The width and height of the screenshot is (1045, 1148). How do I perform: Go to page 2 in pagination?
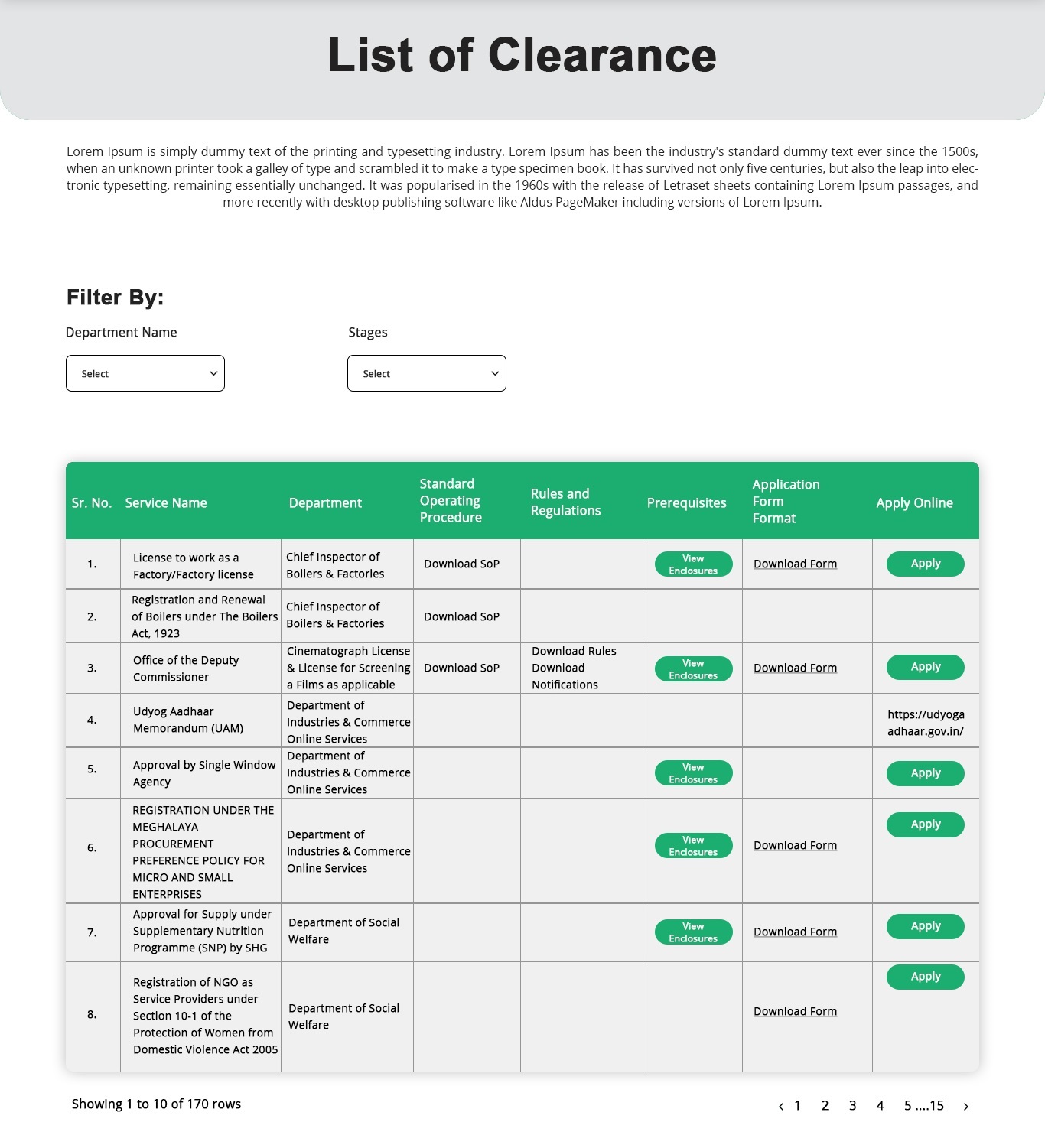(x=825, y=1106)
